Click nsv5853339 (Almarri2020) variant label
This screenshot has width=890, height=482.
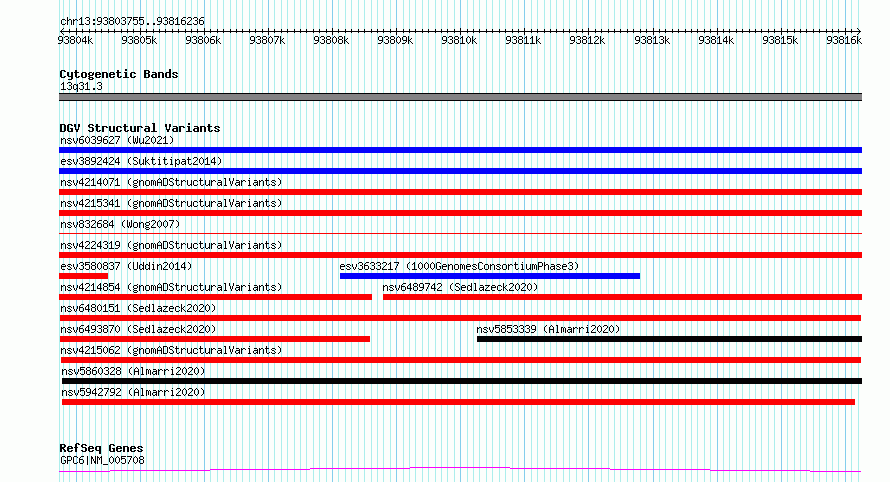548,329
